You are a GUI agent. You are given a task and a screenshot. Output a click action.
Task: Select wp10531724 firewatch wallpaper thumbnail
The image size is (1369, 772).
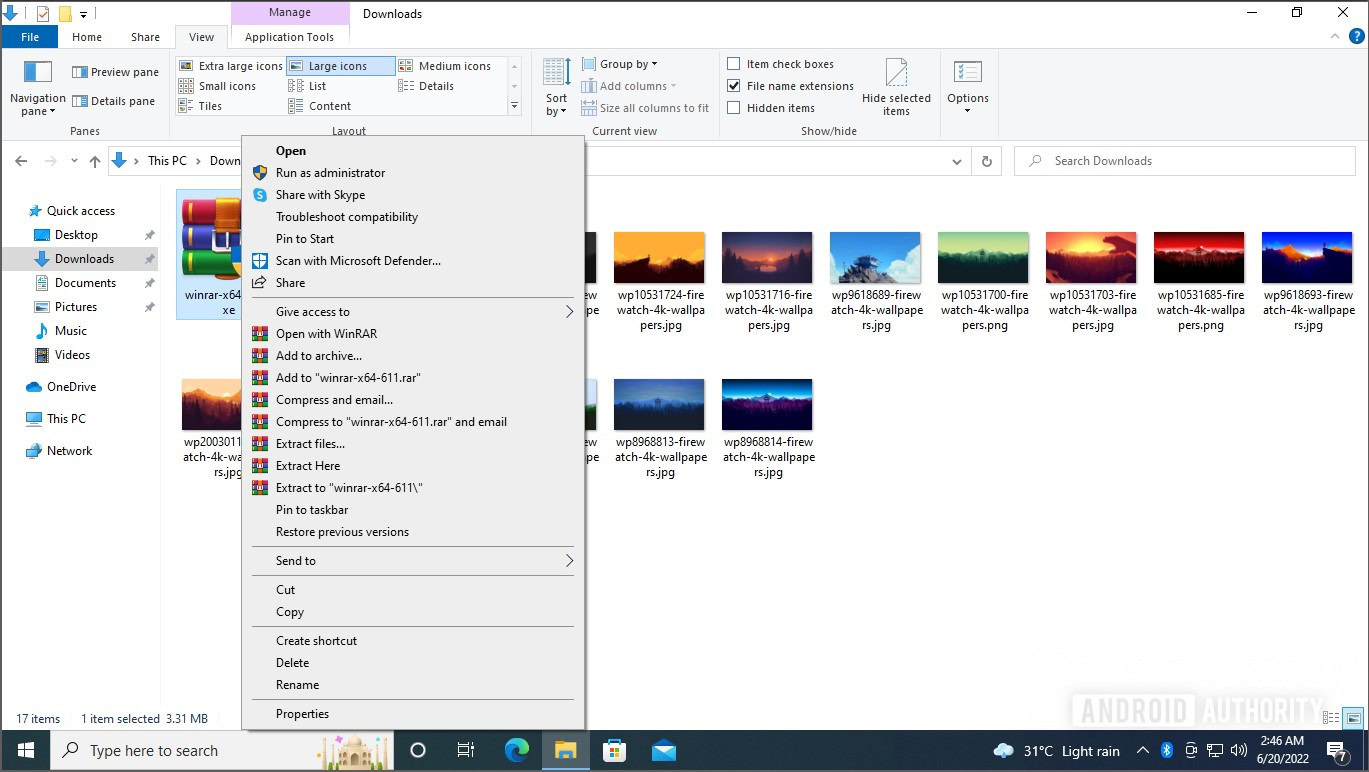pos(659,258)
